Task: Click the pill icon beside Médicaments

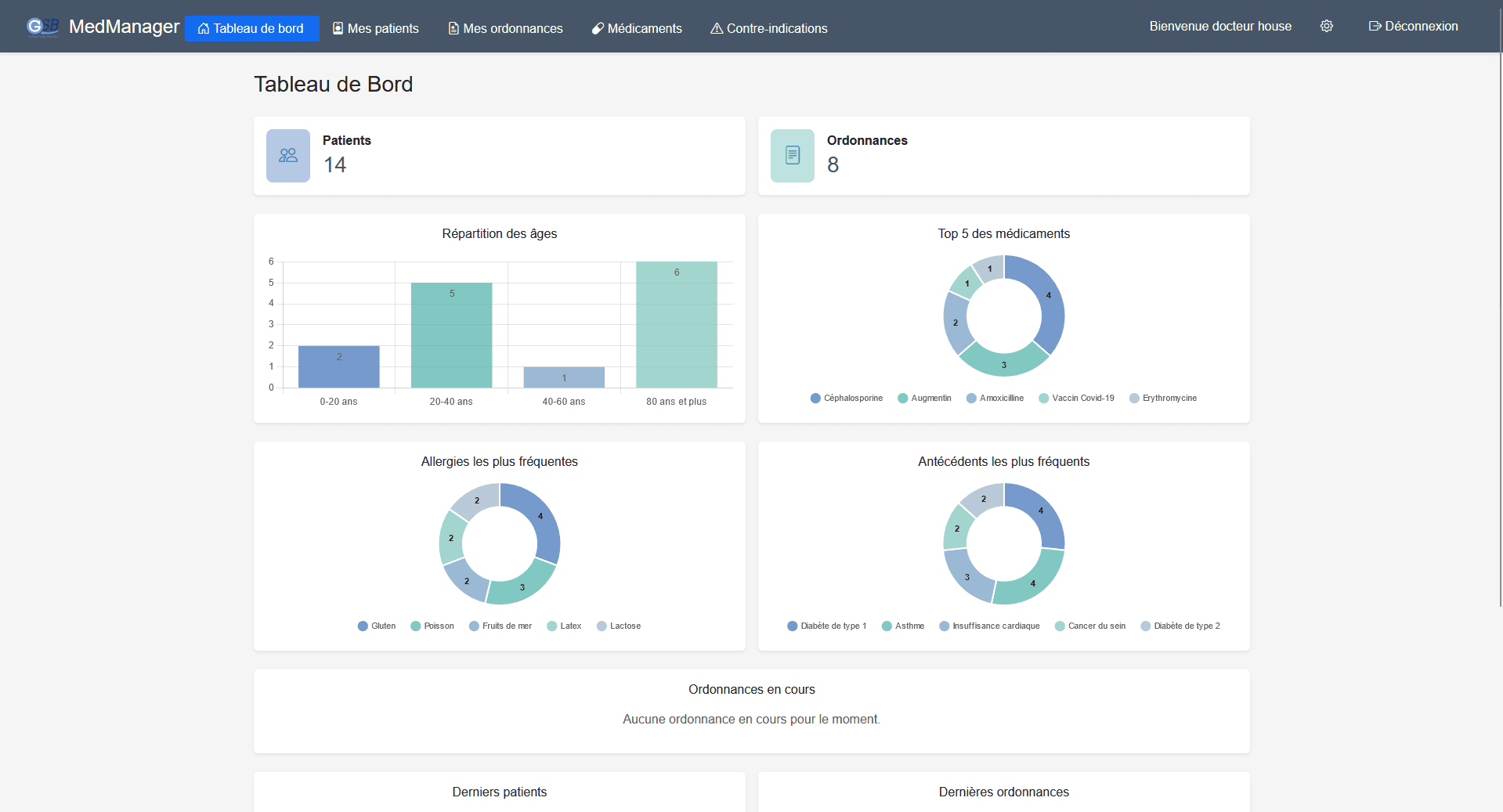Action: (598, 29)
